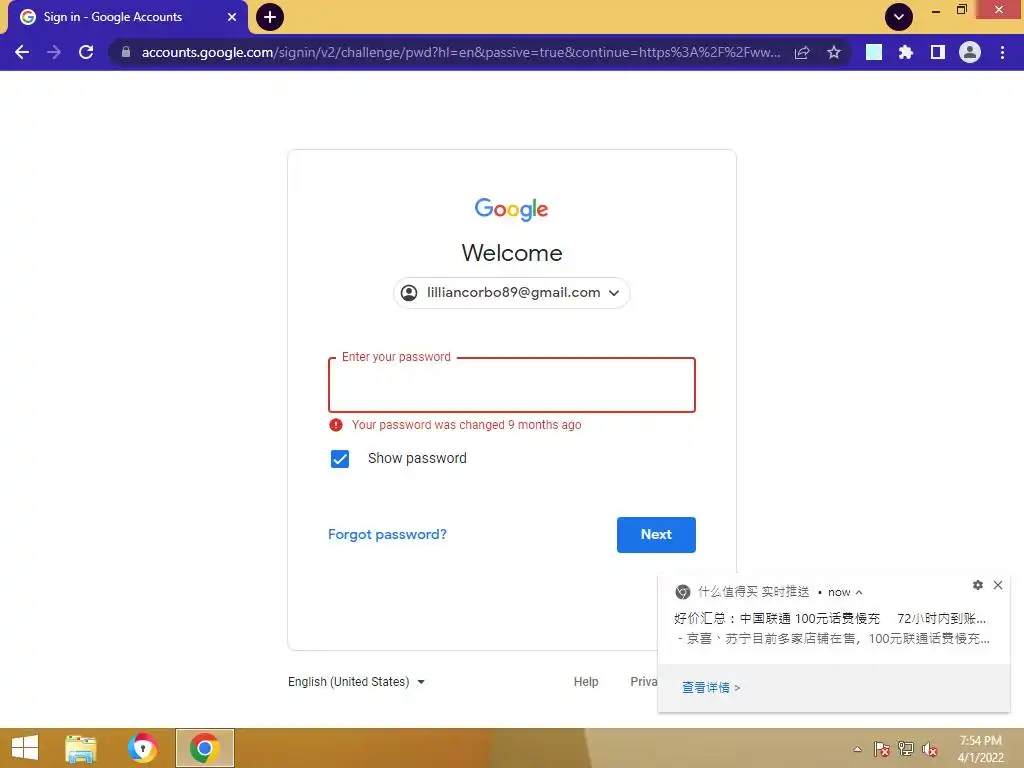
Task: Click the Google logo
Action: click(x=511, y=209)
